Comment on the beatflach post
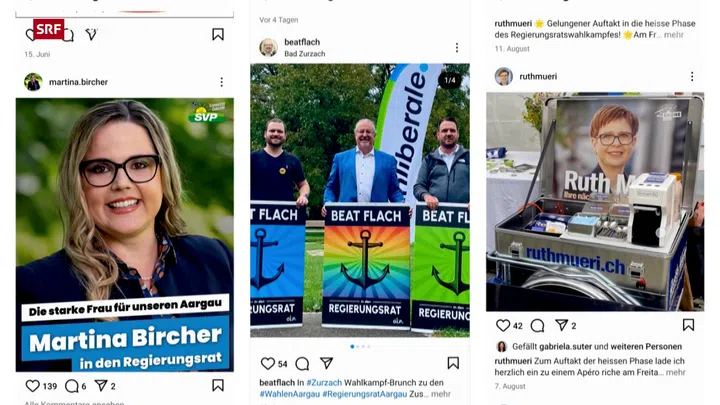720x405 pixels. (x=302, y=364)
